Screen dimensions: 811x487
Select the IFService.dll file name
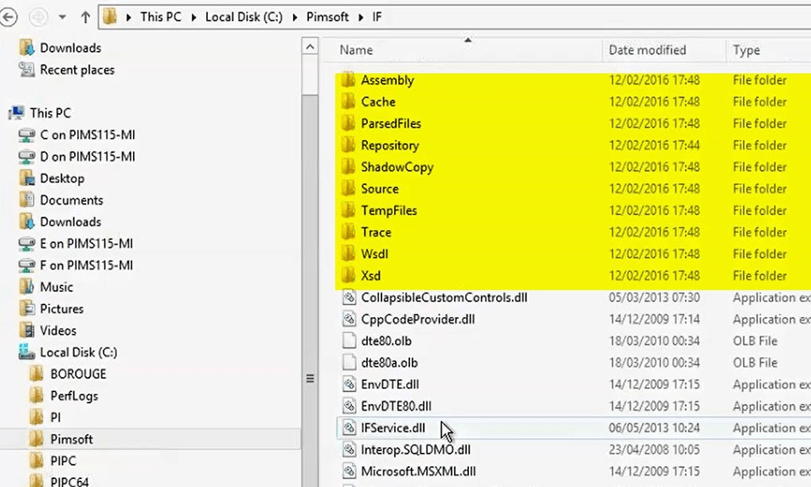(393, 428)
